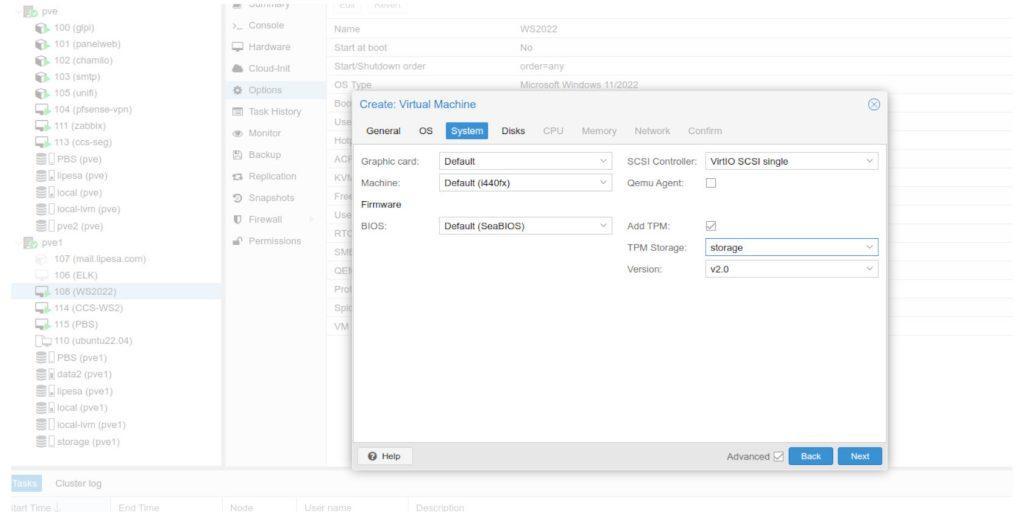
Task: Click the Options gear icon
Action: 238,90
